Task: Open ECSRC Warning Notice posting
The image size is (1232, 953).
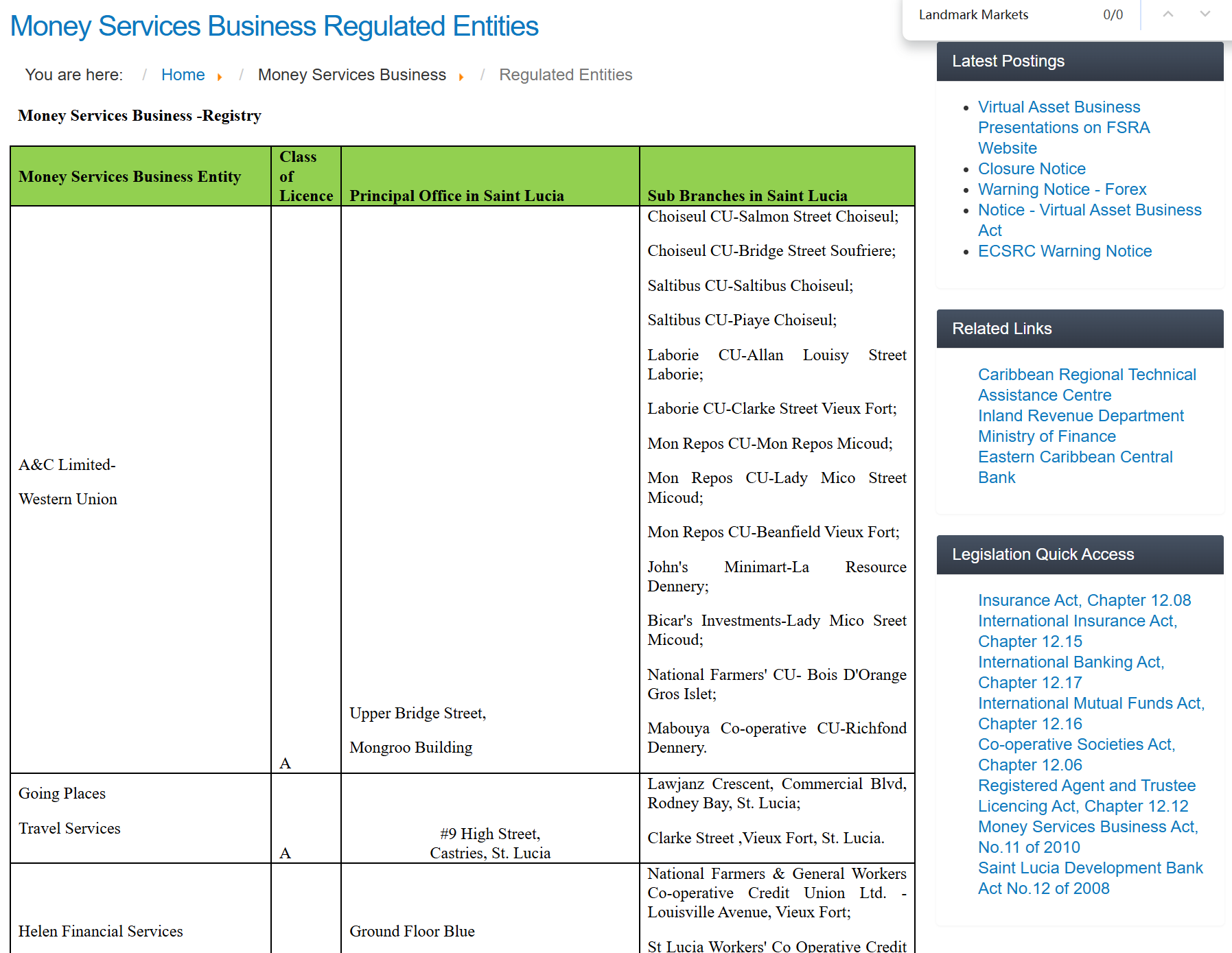Action: pyautogui.click(x=1065, y=251)
